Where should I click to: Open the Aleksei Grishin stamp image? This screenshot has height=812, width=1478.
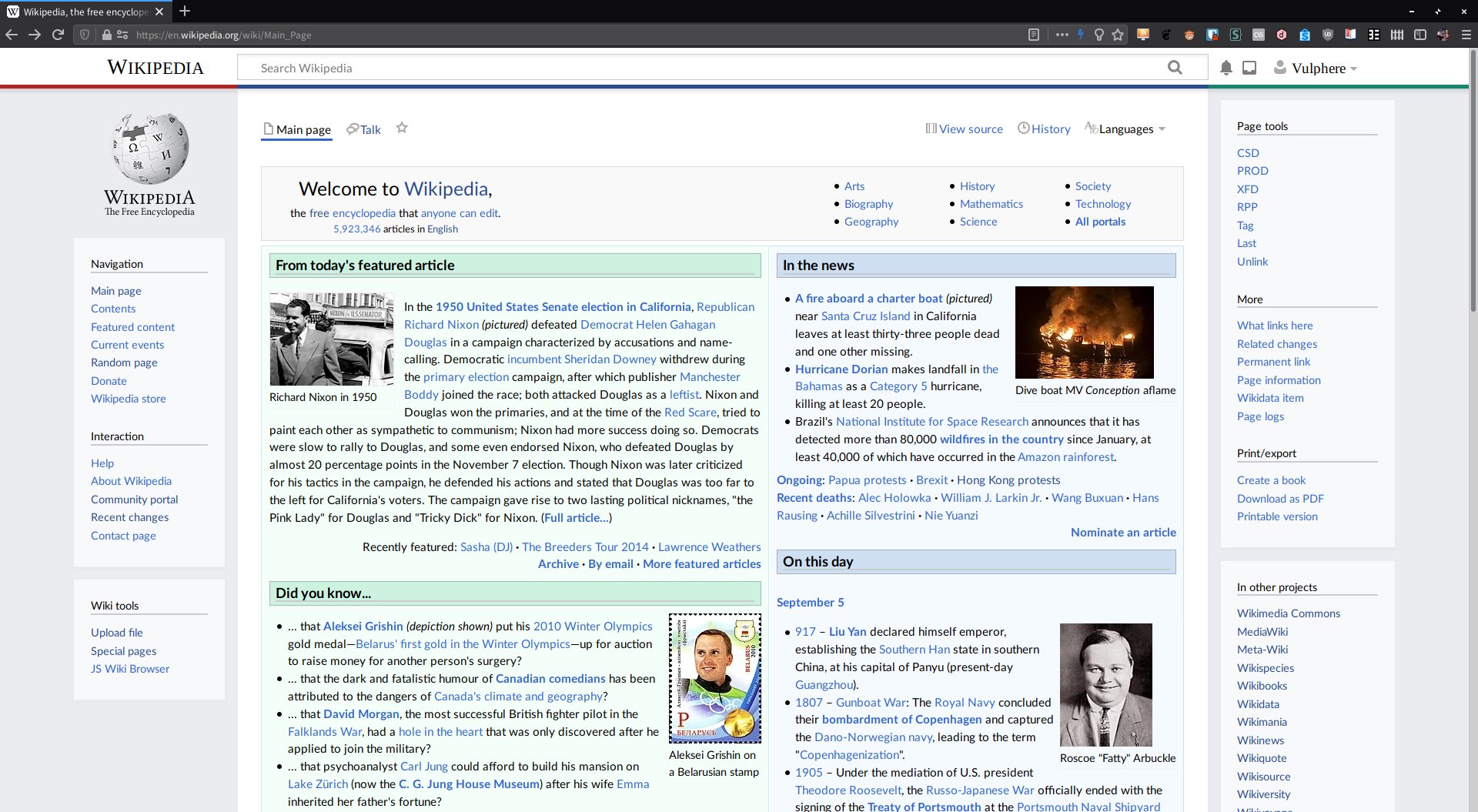point(714,678)
